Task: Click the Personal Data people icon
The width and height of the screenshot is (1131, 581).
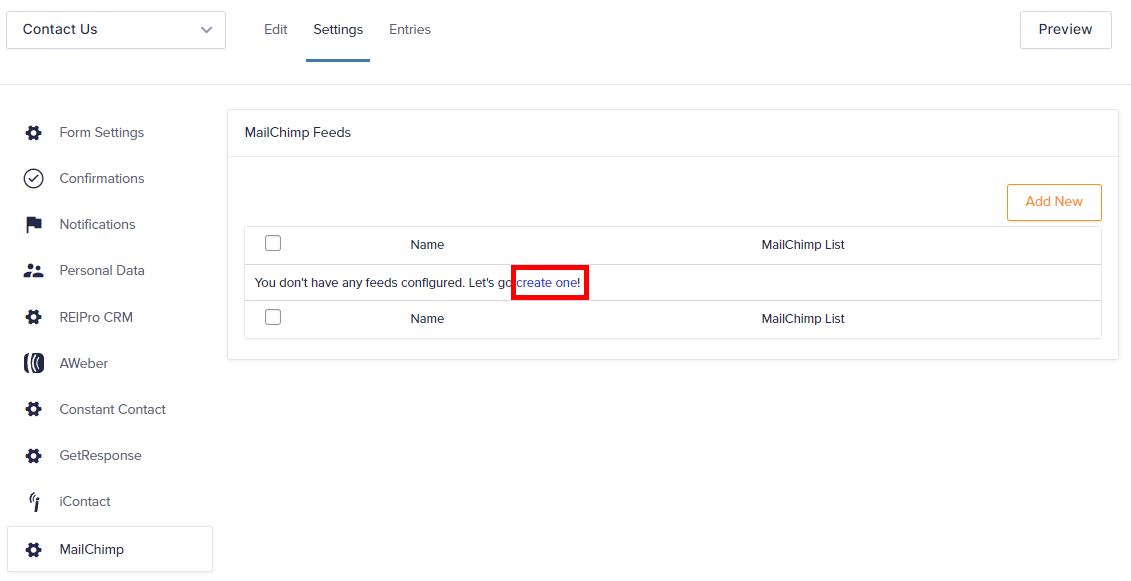Action: coord(33,271)
